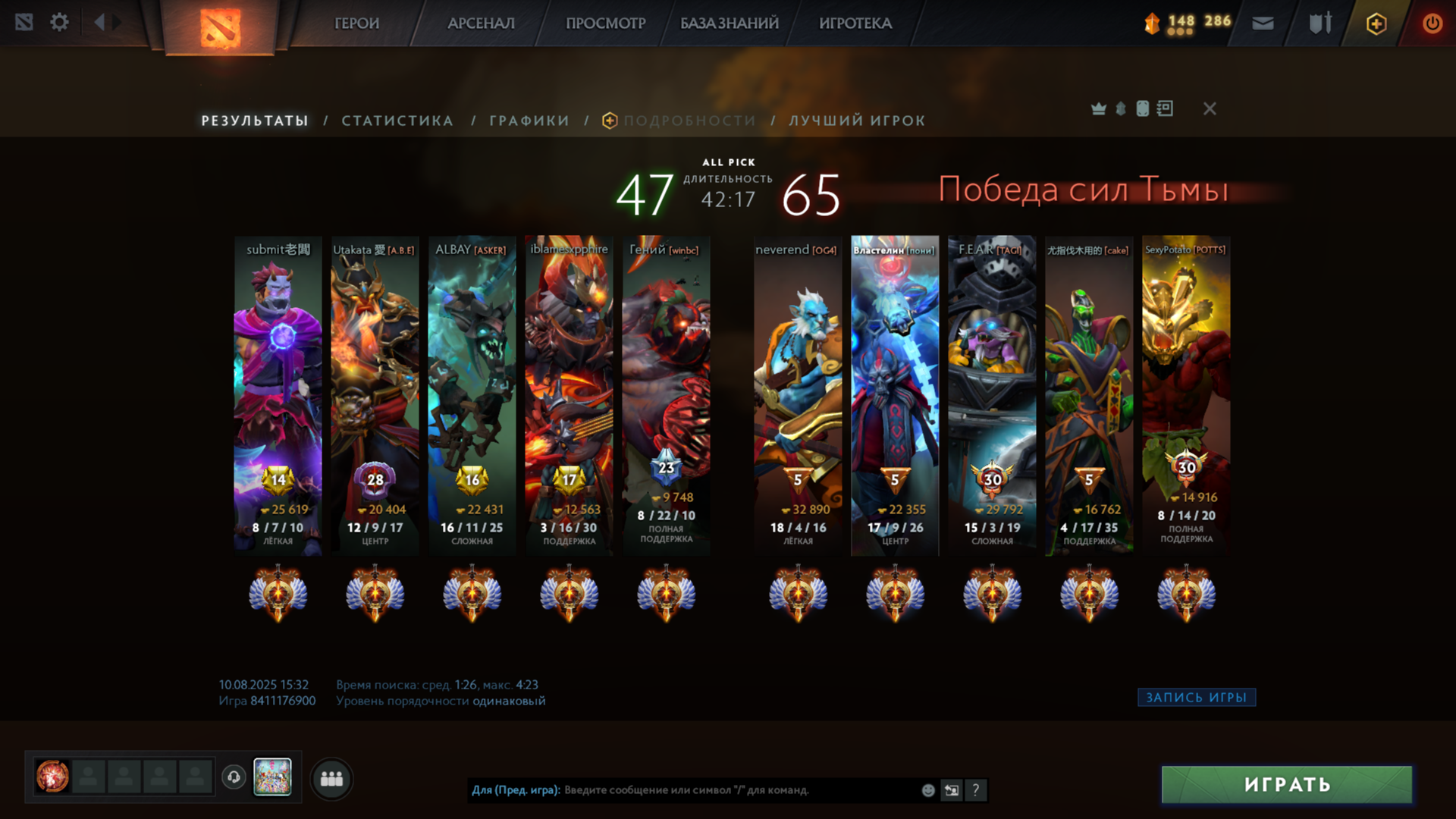
Task: Click the Dota 2 logo home button
Action: coord(220,27)
